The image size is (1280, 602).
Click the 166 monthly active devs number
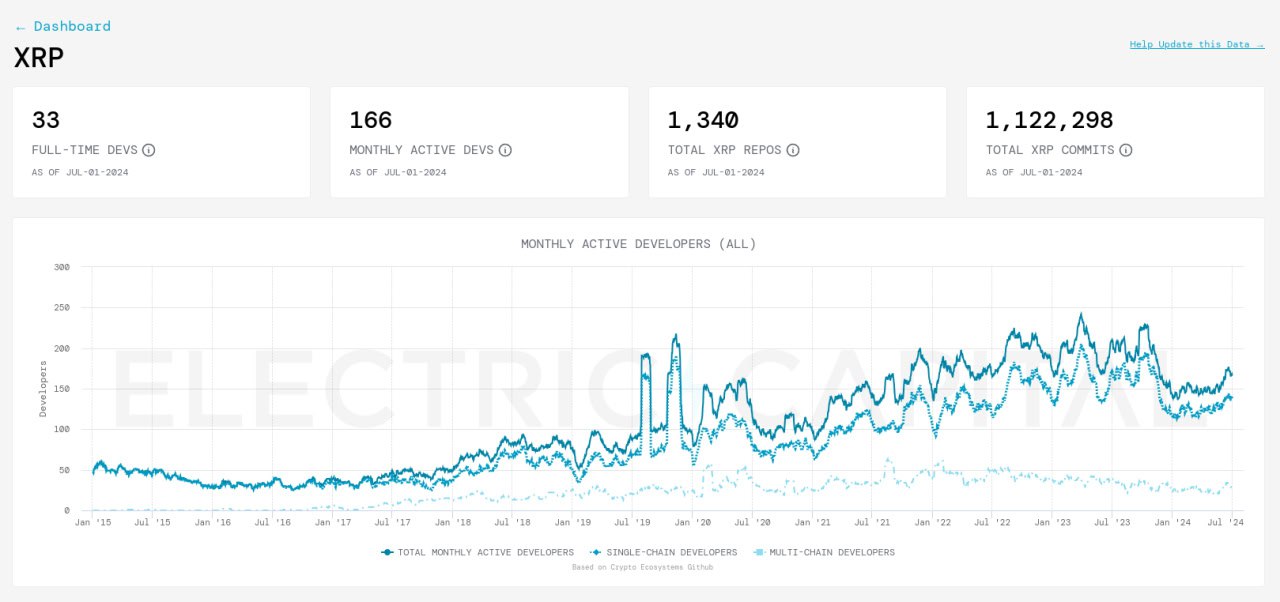[x=370, y=120]
